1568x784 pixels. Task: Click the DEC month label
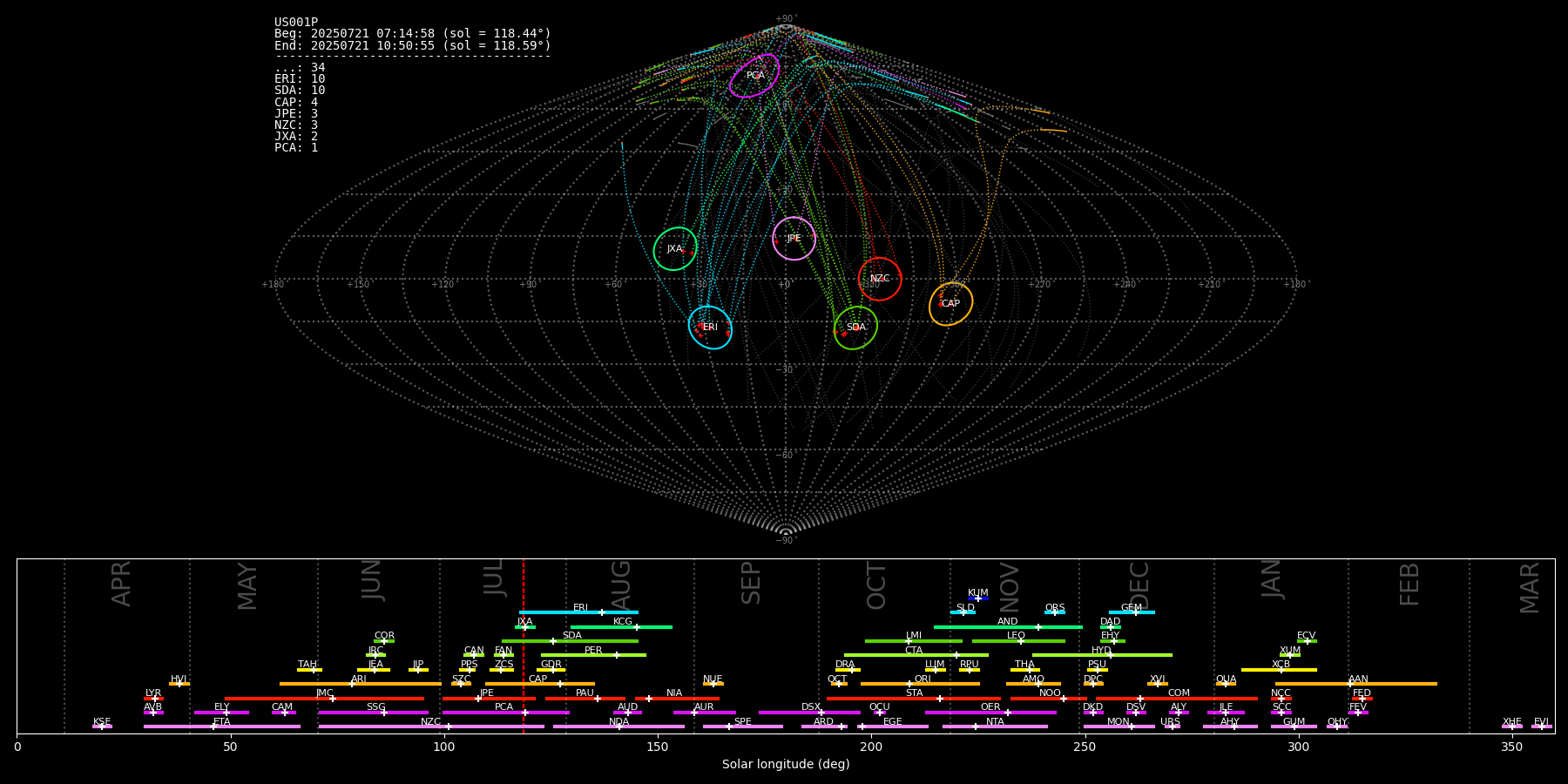pos(1139,585)
